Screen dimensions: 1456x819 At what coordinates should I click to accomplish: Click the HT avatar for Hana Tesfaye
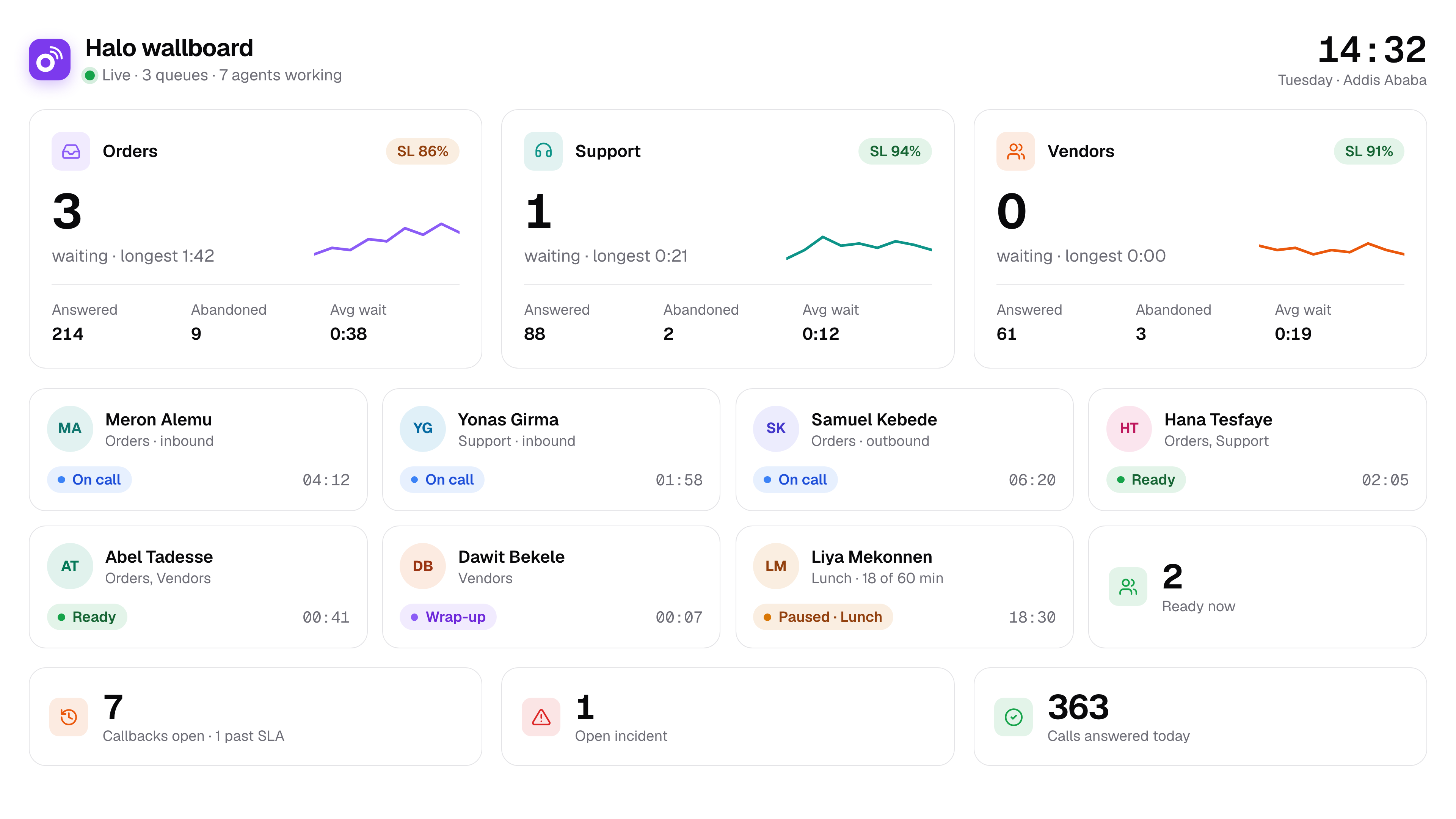pyautogui.click(x=1129, y=428)
